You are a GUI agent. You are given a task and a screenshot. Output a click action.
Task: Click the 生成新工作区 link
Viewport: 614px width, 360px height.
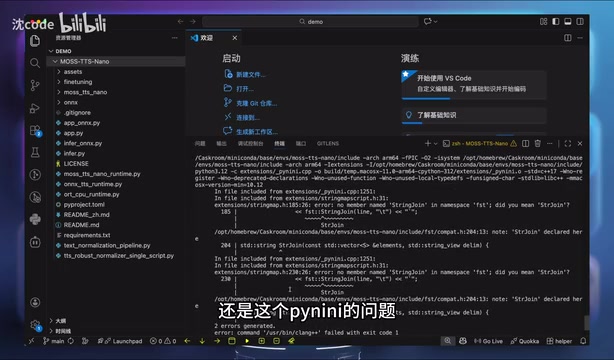pyautogui.click(x=257, y=132)
